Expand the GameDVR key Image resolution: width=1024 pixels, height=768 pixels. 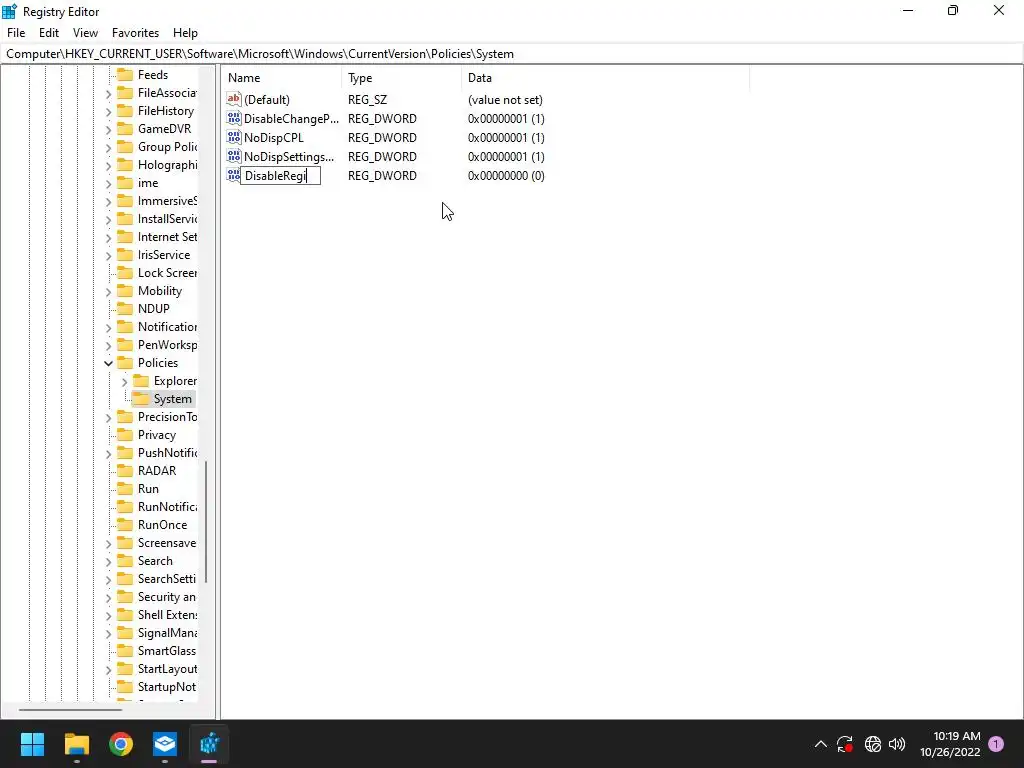click(x=108, y=129)
